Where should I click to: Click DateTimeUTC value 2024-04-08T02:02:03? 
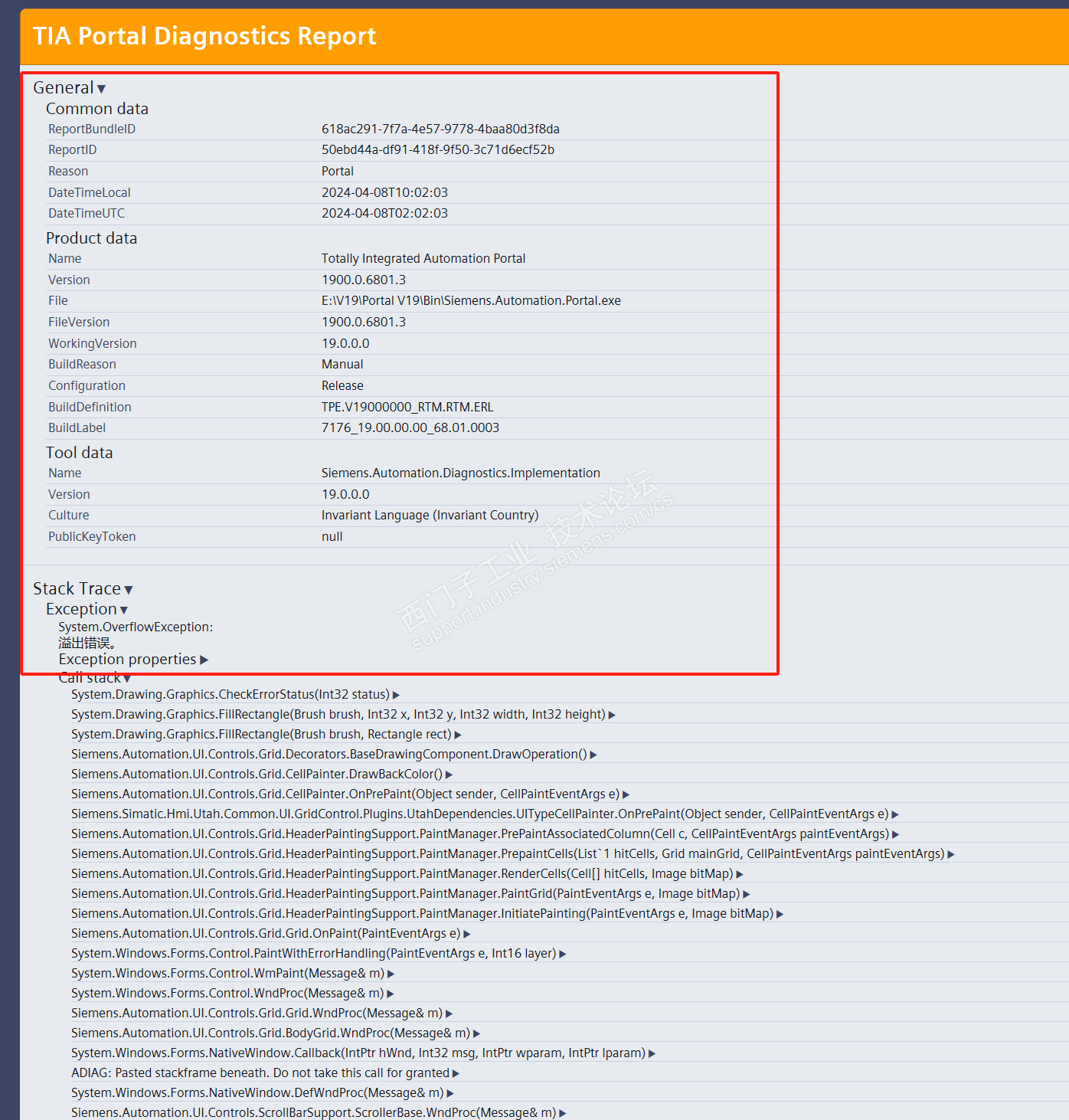click(x=384, y=214)
